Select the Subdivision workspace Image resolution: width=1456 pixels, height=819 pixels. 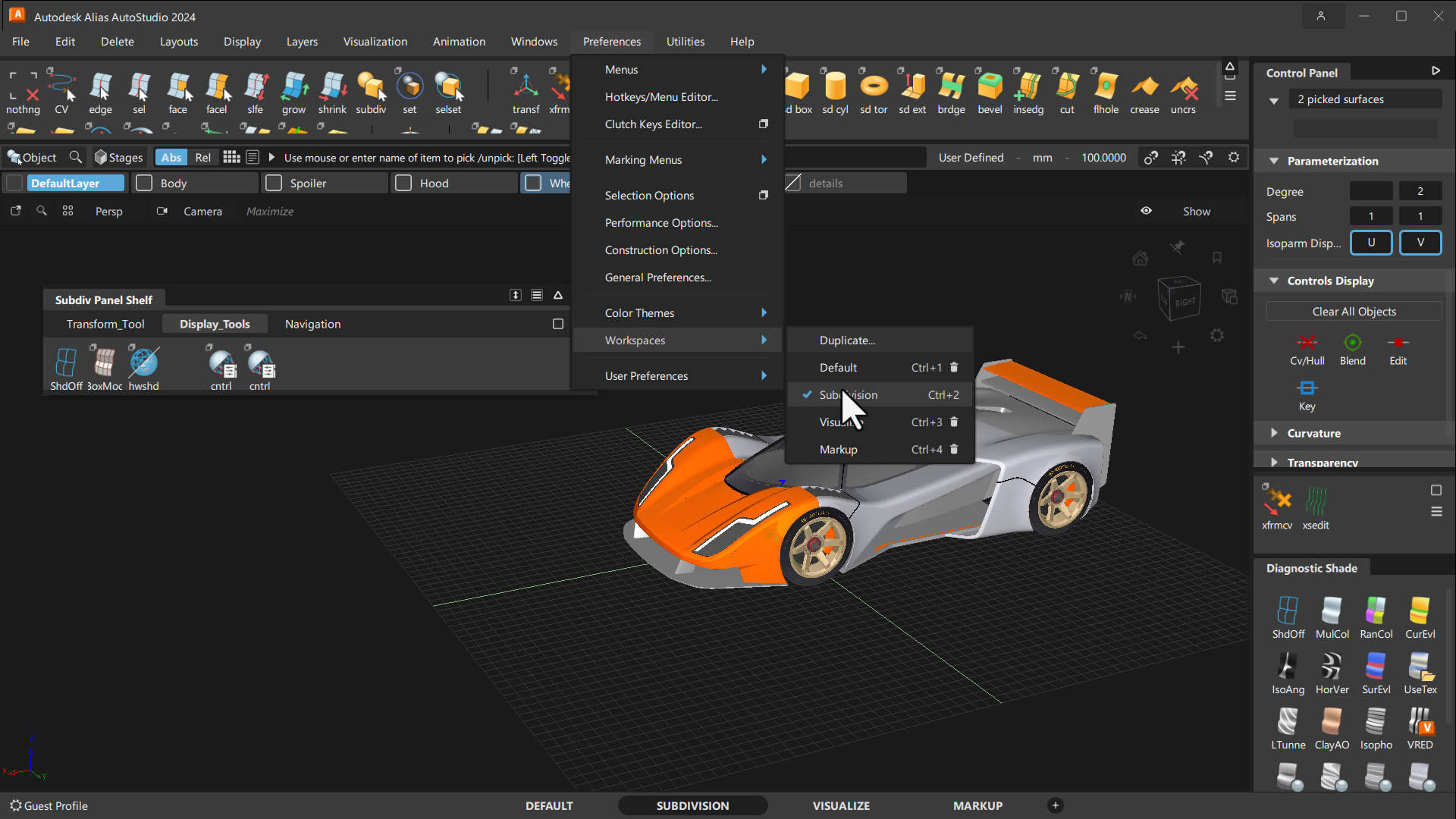point(848,394)
